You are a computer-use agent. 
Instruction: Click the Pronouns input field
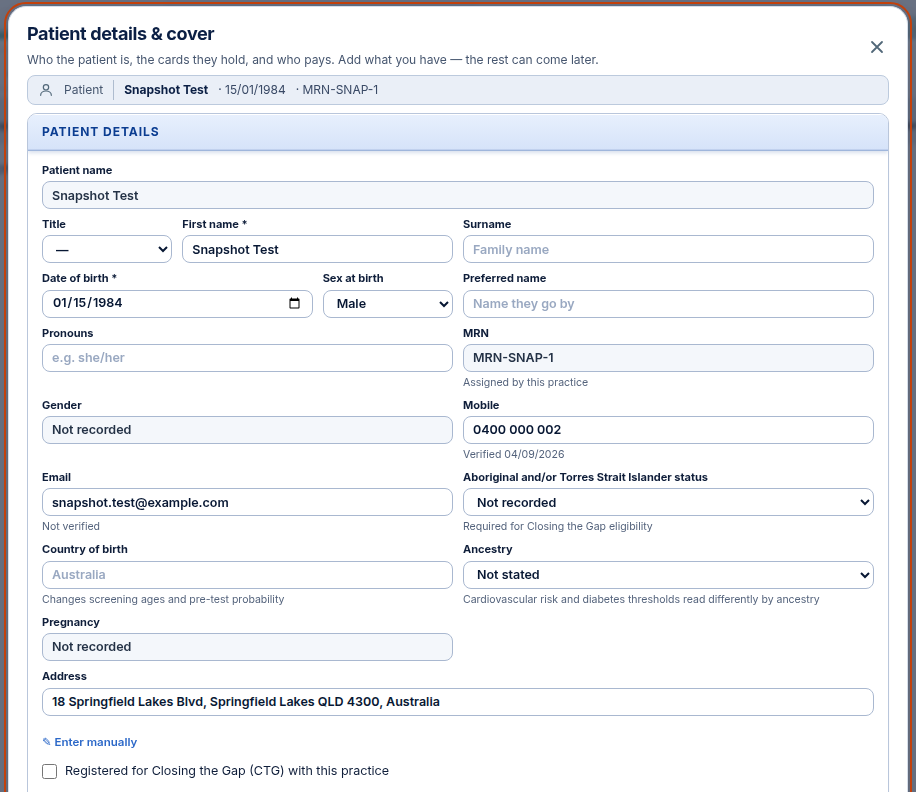(247, 358)
